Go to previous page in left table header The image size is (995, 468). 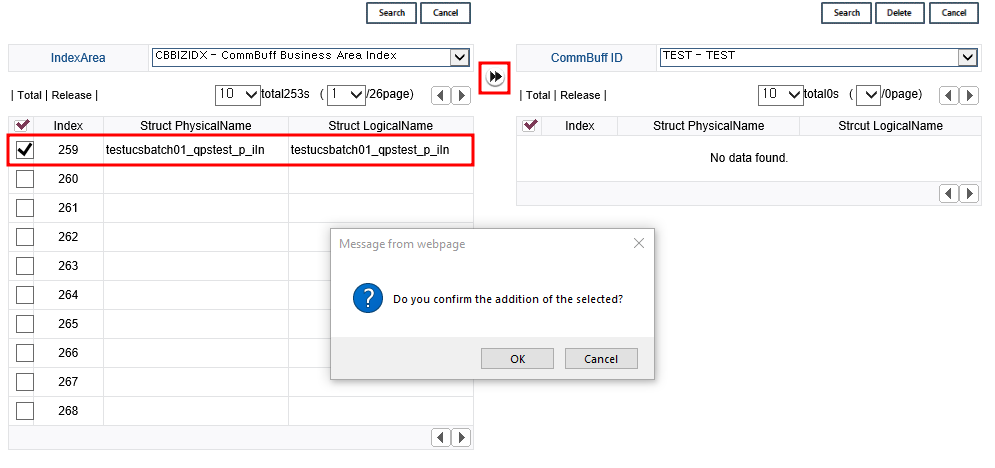441,96
